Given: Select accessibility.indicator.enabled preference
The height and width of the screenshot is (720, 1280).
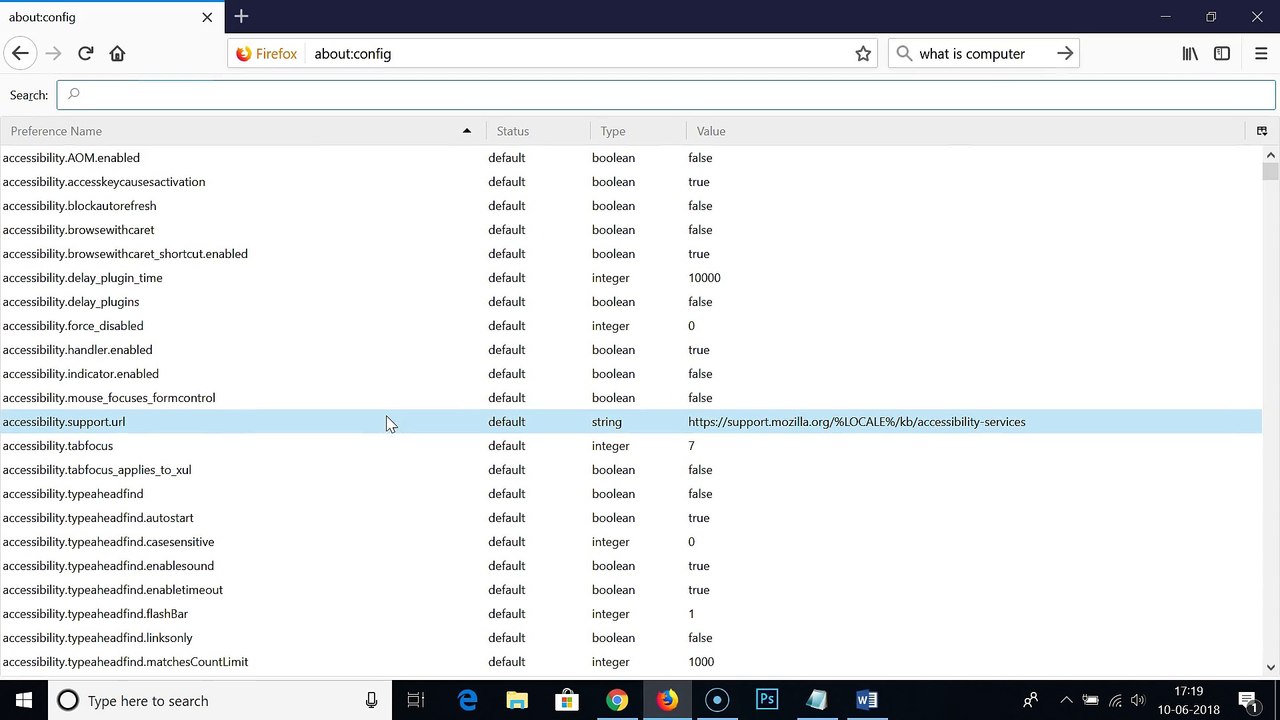Looking at the screenshot, I should pos(631,374).
